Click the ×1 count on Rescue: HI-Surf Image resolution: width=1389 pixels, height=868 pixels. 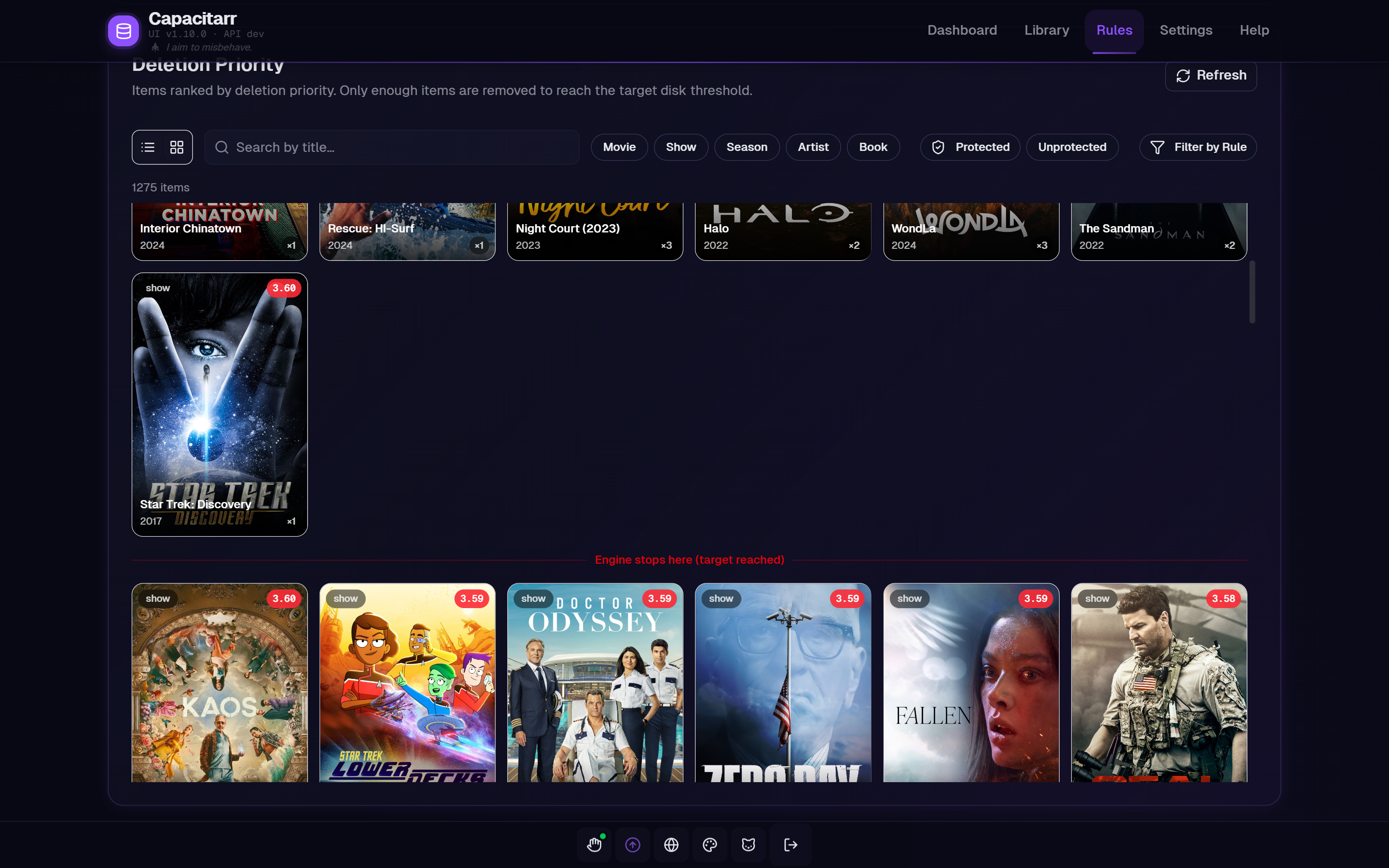pos(479,246)
